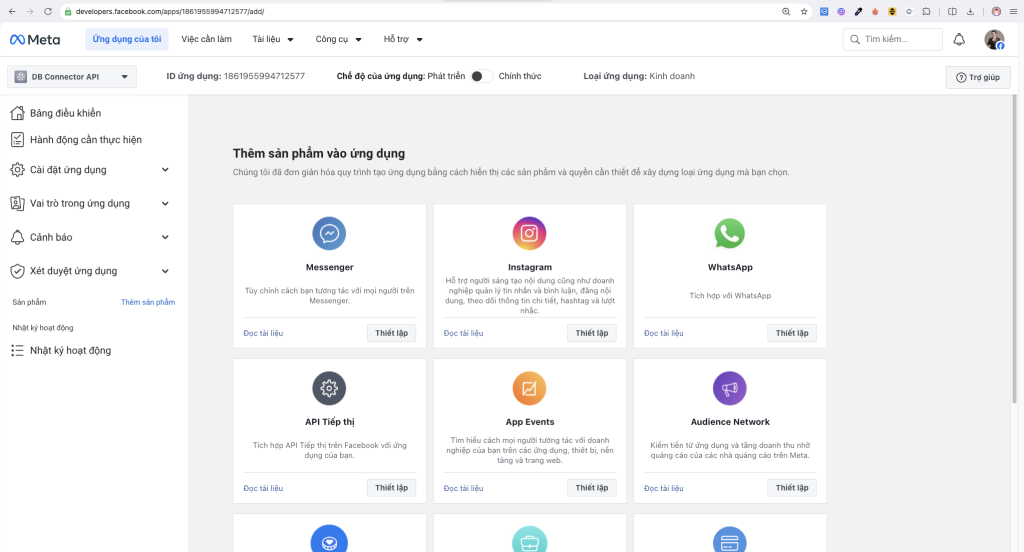The image size is (1024, 552).
Task: Open the Tài liệu menu
Action: [273, 40]
